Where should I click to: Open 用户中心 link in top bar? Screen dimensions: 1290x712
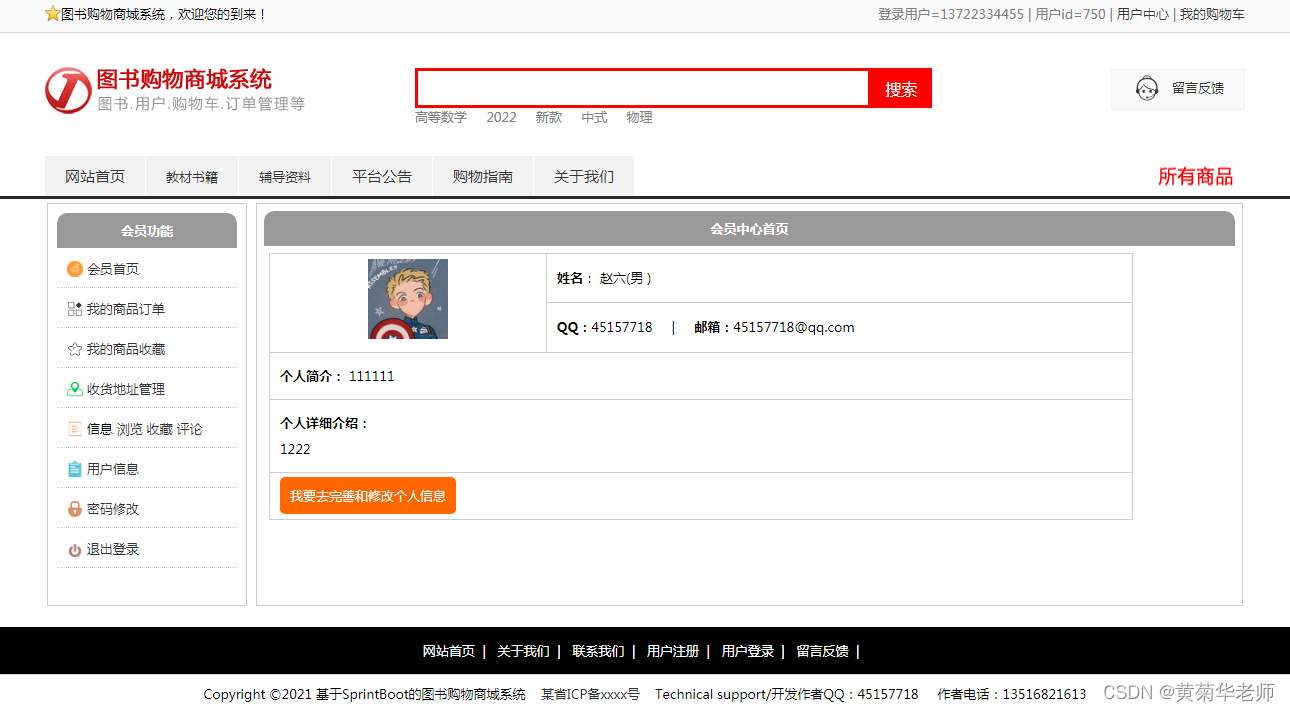click(1143, 14)
